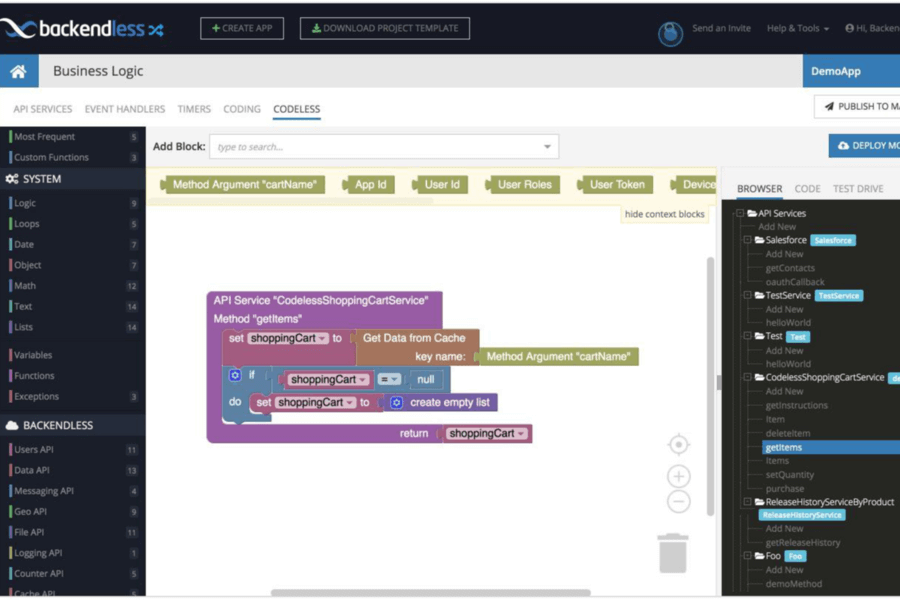Switch to the CODE tab
The image size is (900, 600).
click(x=807, y=189)
